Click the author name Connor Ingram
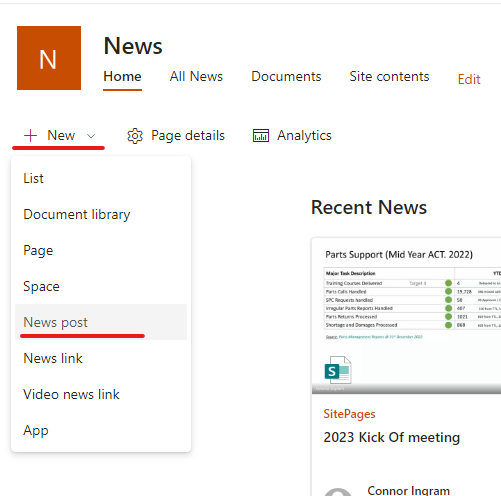The width and height of the screenshot is (501, 496). (409, 490)
